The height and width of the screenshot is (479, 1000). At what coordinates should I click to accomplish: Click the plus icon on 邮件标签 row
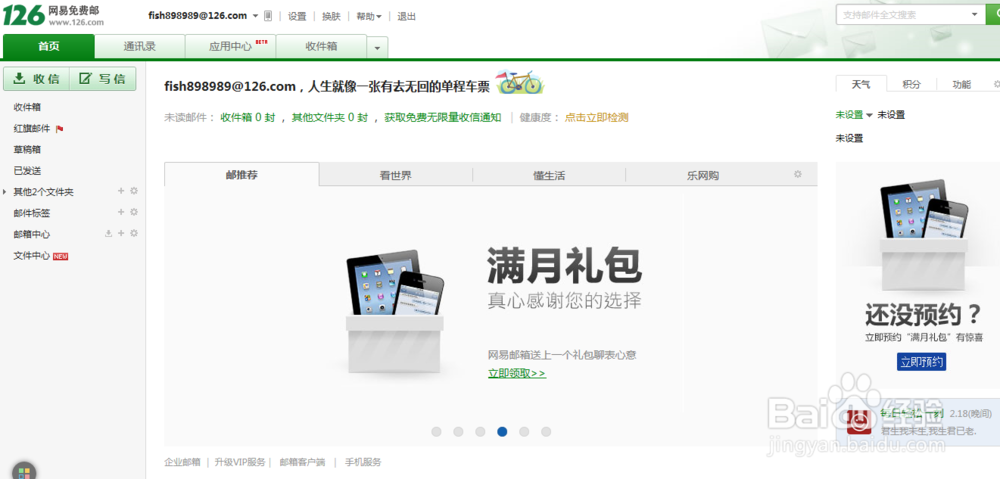click(x=121, y=212)
